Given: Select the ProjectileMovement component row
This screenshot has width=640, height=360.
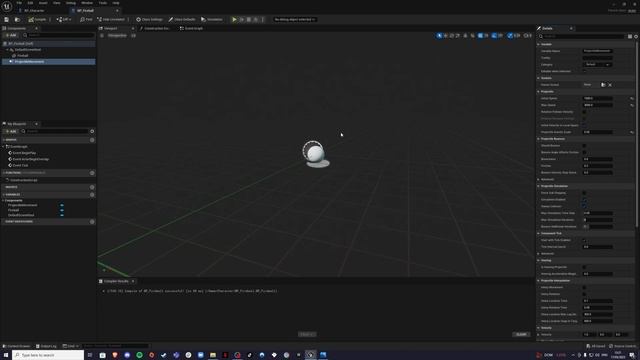Looking at the screenshot, I should [x=49, y=62].
